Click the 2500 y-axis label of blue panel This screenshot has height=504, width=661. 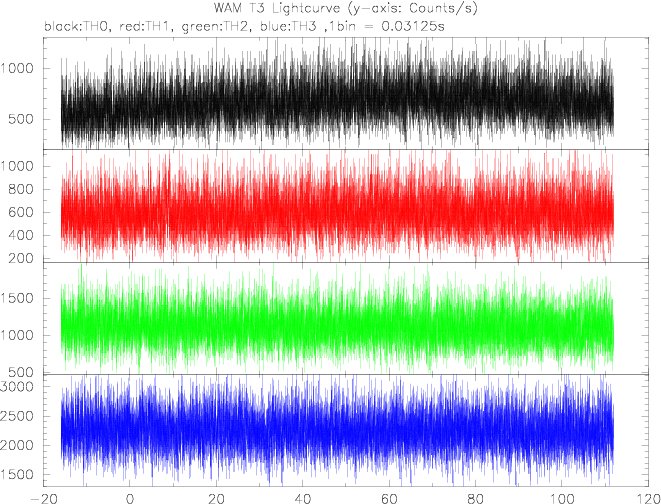pyautogui.click(x=16, y=416)
